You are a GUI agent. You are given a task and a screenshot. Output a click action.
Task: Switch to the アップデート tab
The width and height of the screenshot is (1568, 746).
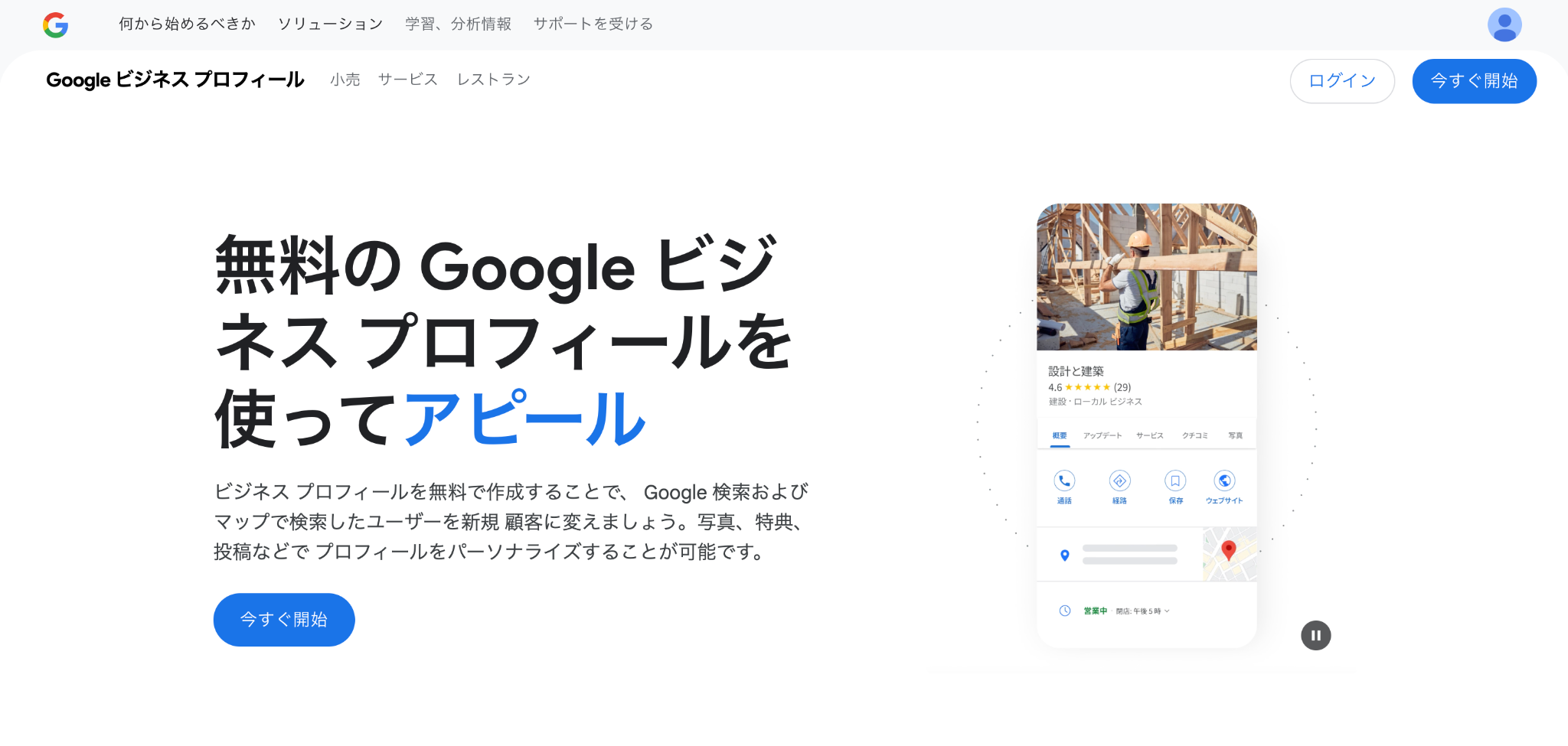(x=1102, y=435)
